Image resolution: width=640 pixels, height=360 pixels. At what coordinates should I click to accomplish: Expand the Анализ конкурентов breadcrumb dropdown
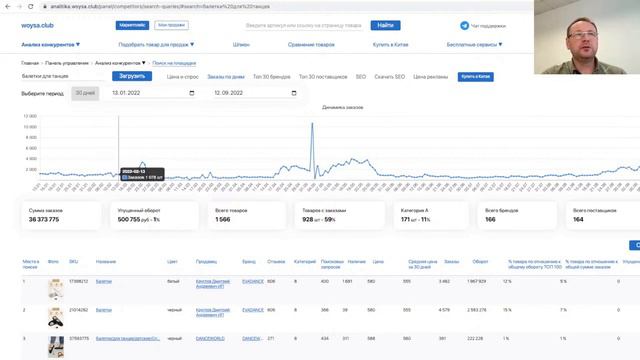(120, 63)
